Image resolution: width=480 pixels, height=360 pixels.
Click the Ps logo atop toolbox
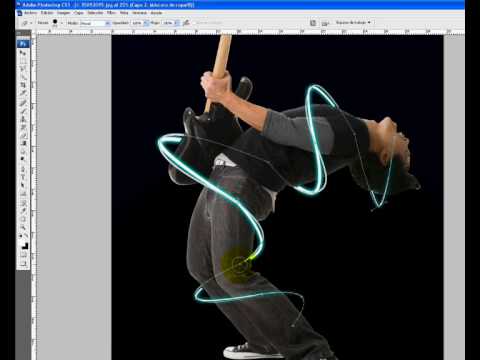(23, 44)
